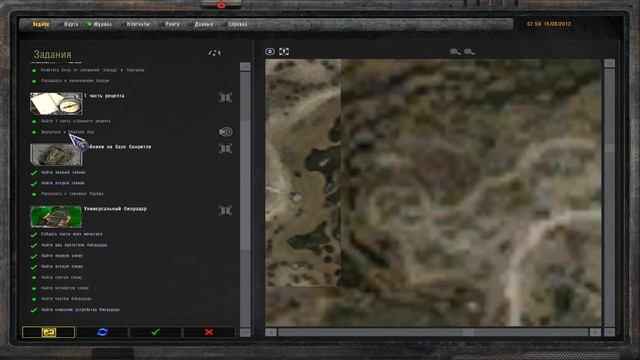Toggle map markers visibility eye icon
This screenshot has height=360, width=640.
pyautogui.click(x=270, y=51)
